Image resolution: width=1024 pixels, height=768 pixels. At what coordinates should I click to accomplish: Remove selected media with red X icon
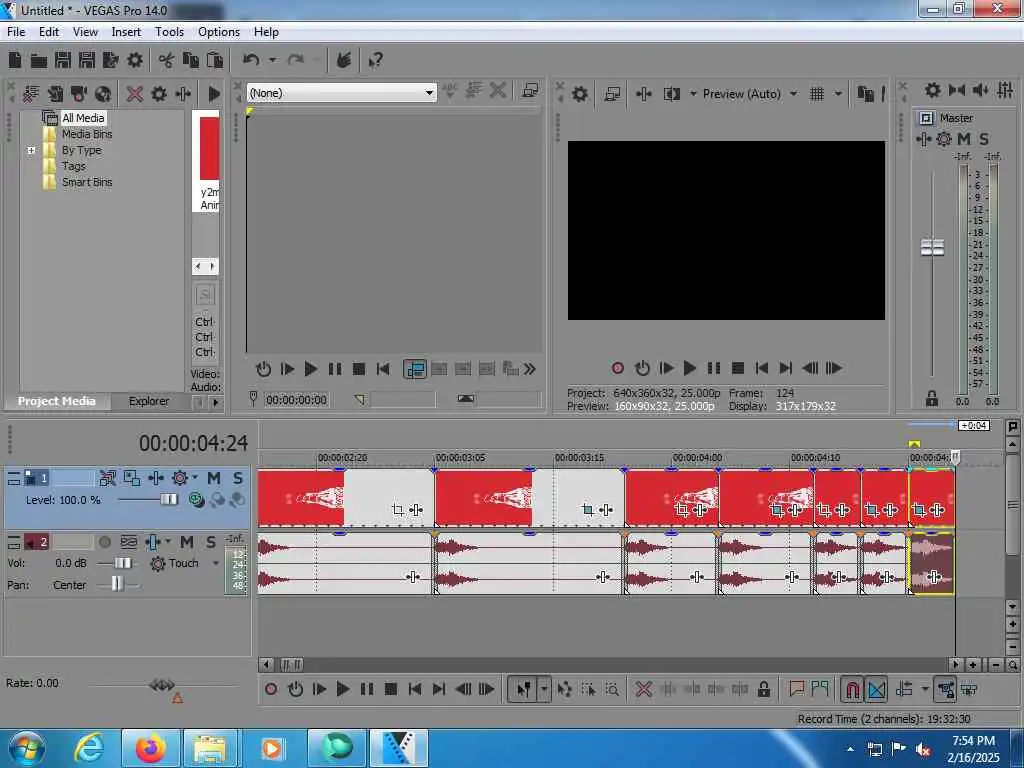(135, 94)
